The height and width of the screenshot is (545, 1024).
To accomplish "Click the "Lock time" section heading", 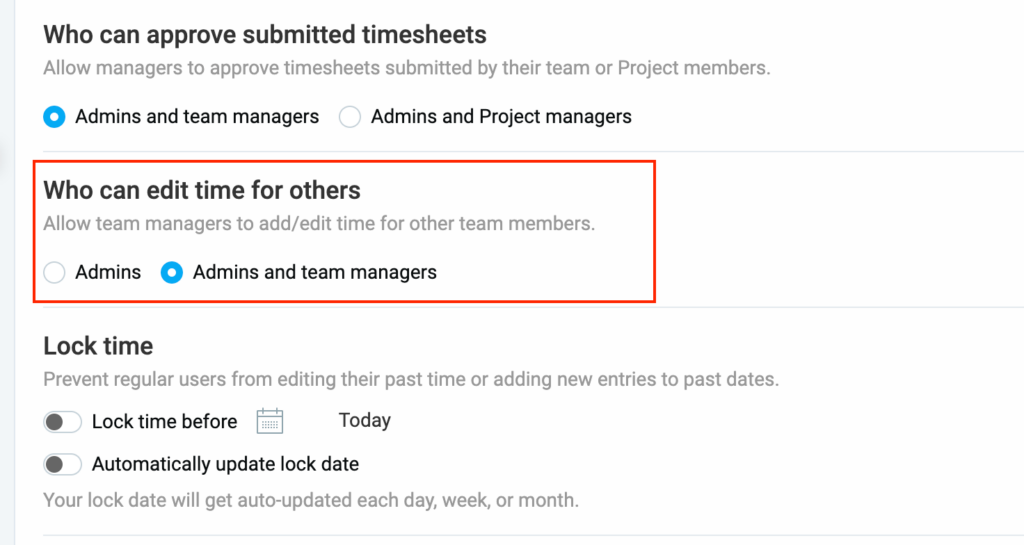I will click(98, 346).
